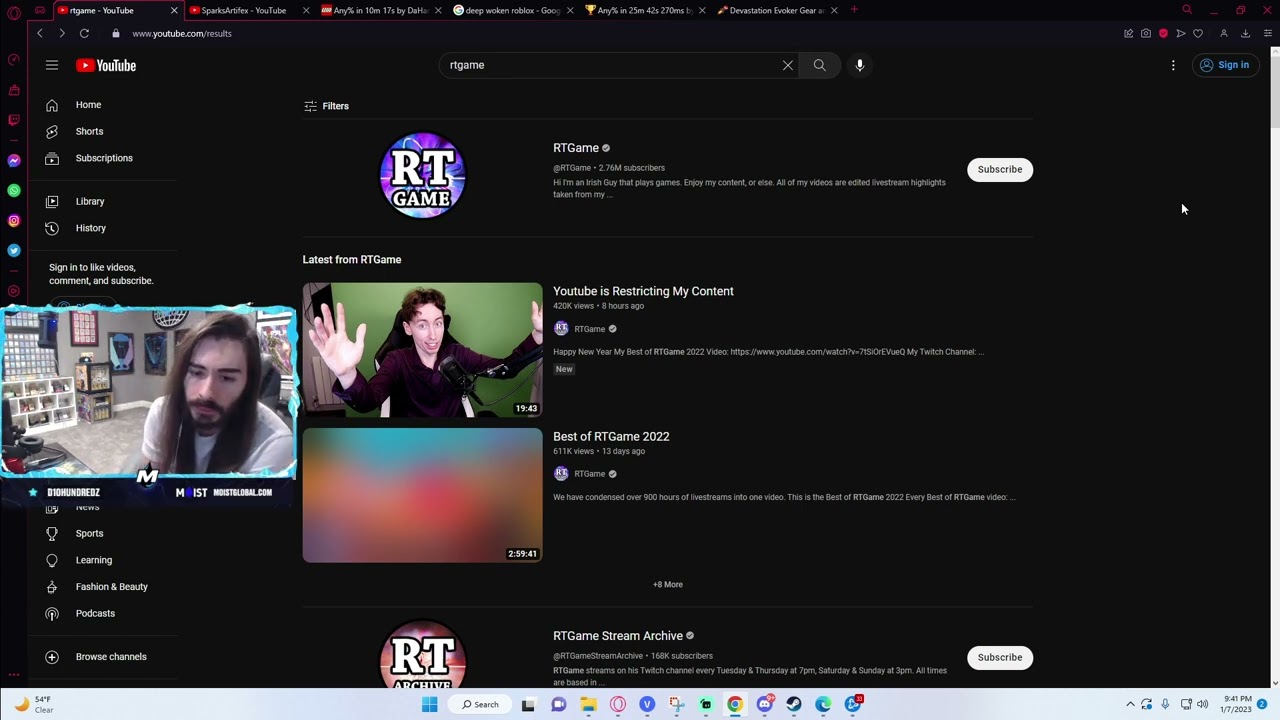This screenshot has height=720, width=1280.
Task: Open Discord from the taskbar
Action: point(765,704)
